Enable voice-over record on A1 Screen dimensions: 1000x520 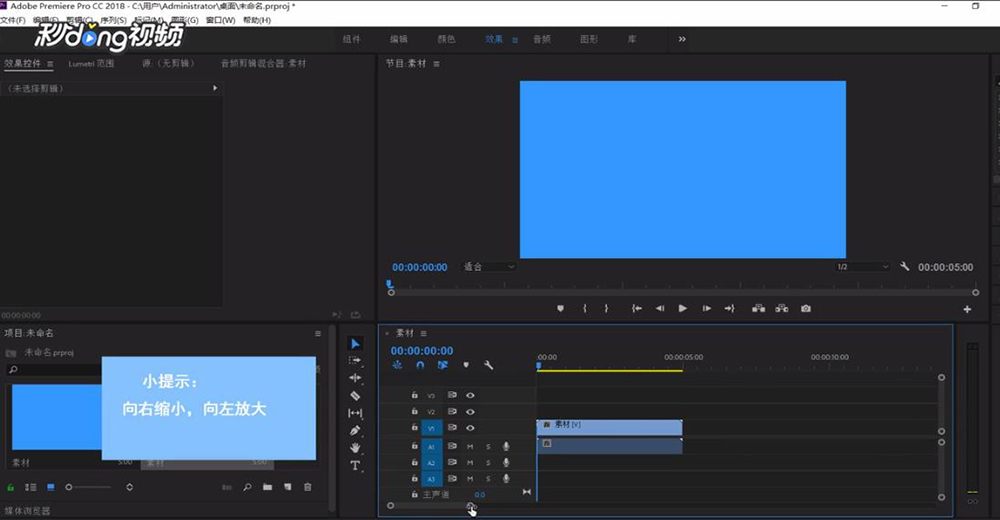click(506, 447)
